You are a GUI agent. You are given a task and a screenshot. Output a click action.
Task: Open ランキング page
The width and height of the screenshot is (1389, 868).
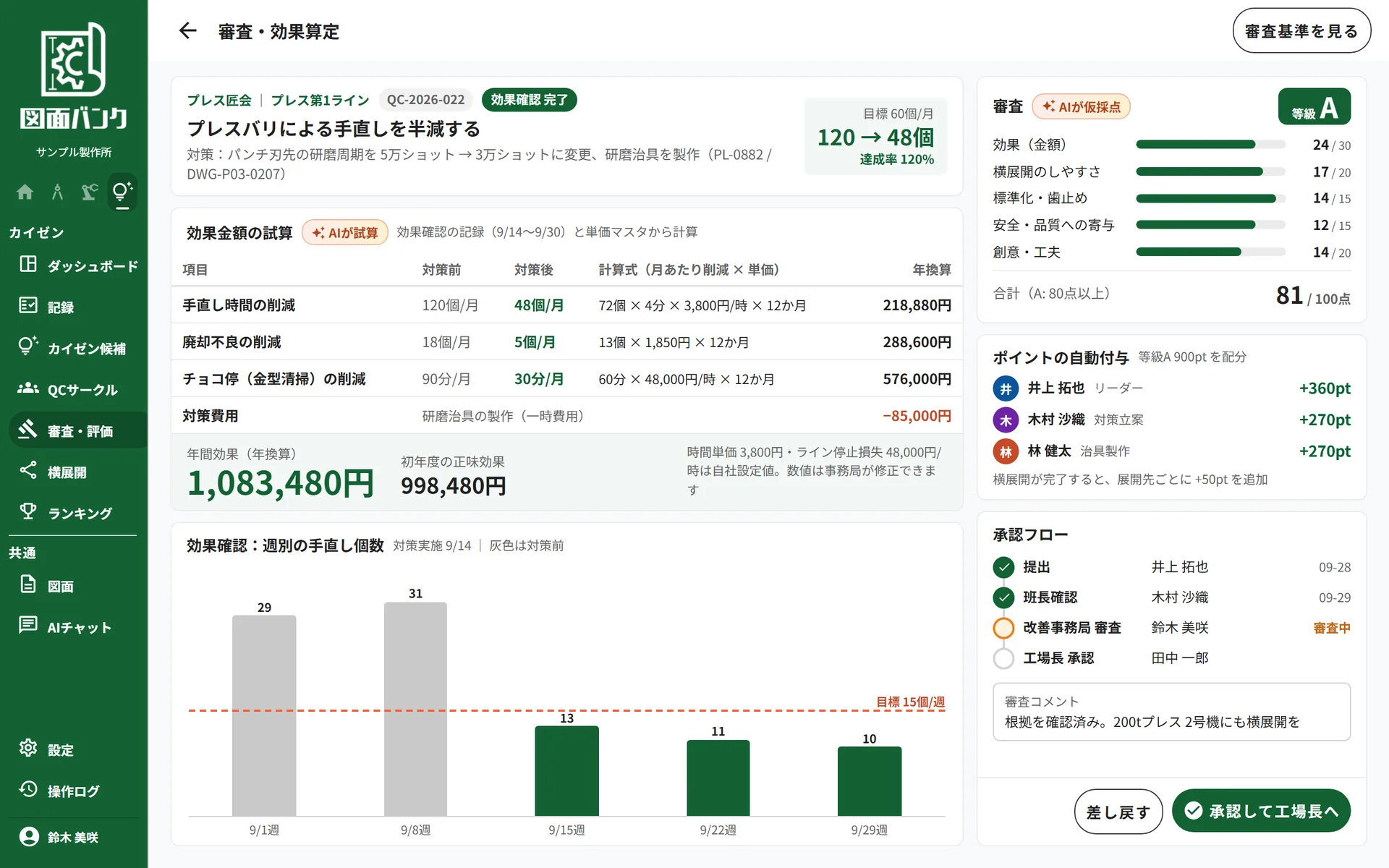point(78,513)
